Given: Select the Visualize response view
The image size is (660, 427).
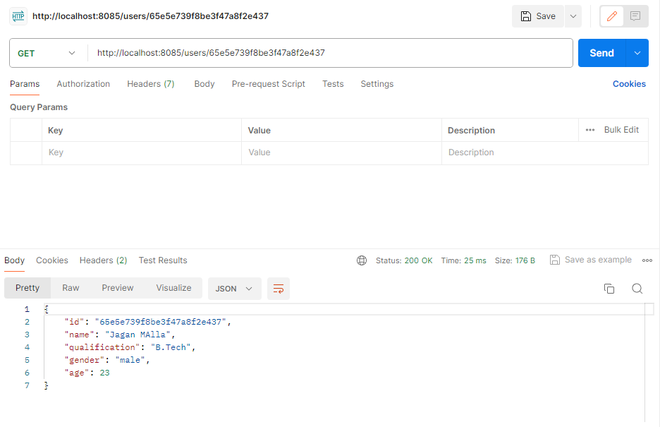Looking at the screenshot, I should pos(173,288).
